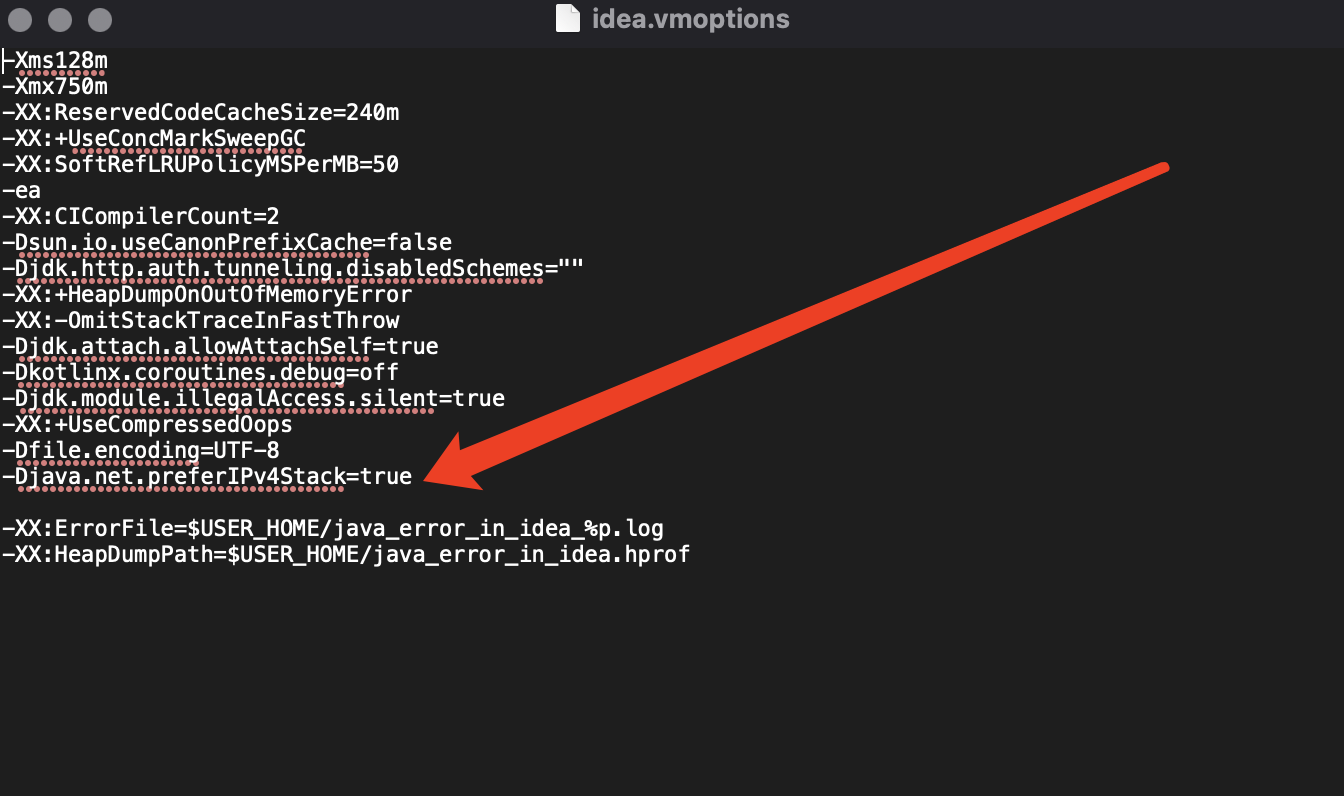Click the document icon in the title bar

568,19
